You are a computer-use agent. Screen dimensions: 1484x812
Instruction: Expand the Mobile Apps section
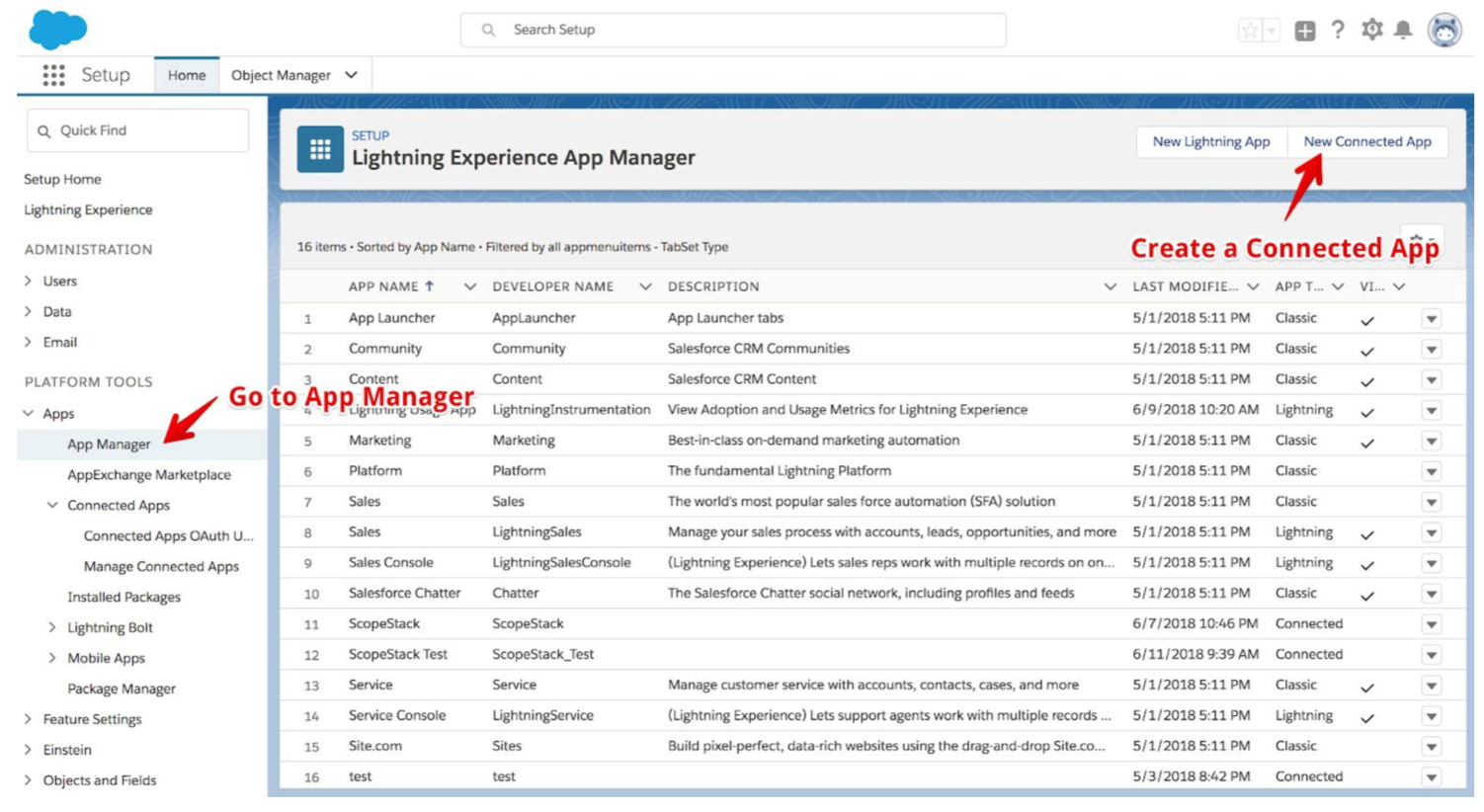click(52, 658)
